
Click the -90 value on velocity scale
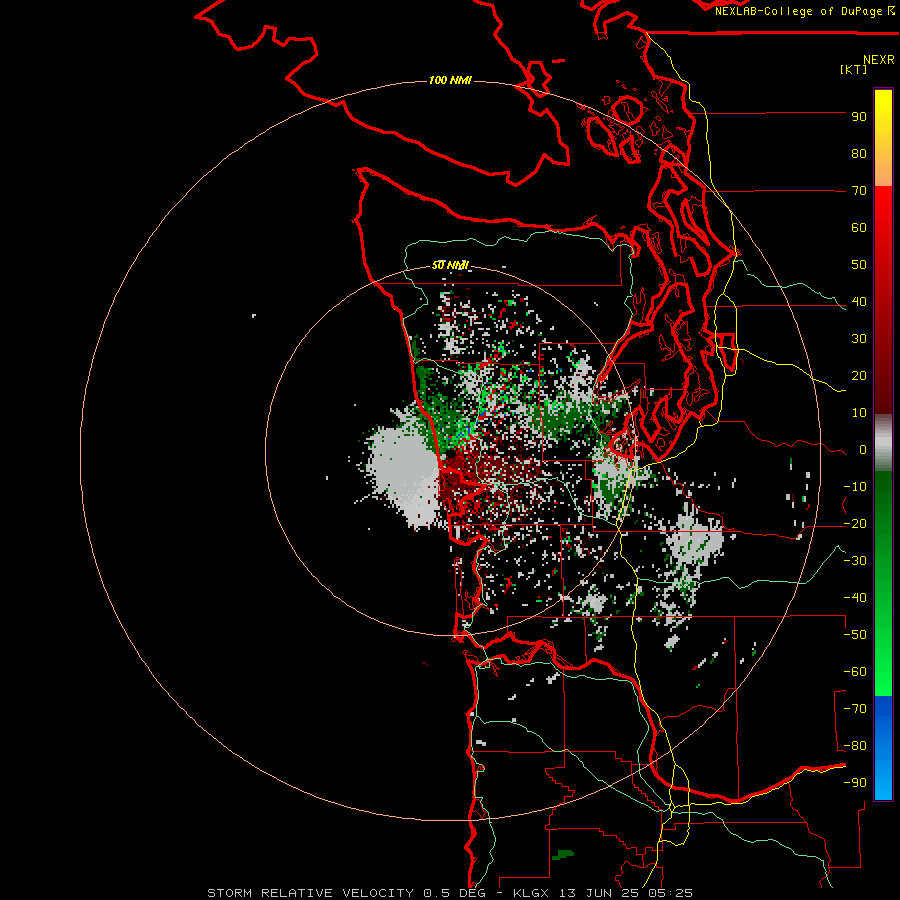click(x=855, y=783)
